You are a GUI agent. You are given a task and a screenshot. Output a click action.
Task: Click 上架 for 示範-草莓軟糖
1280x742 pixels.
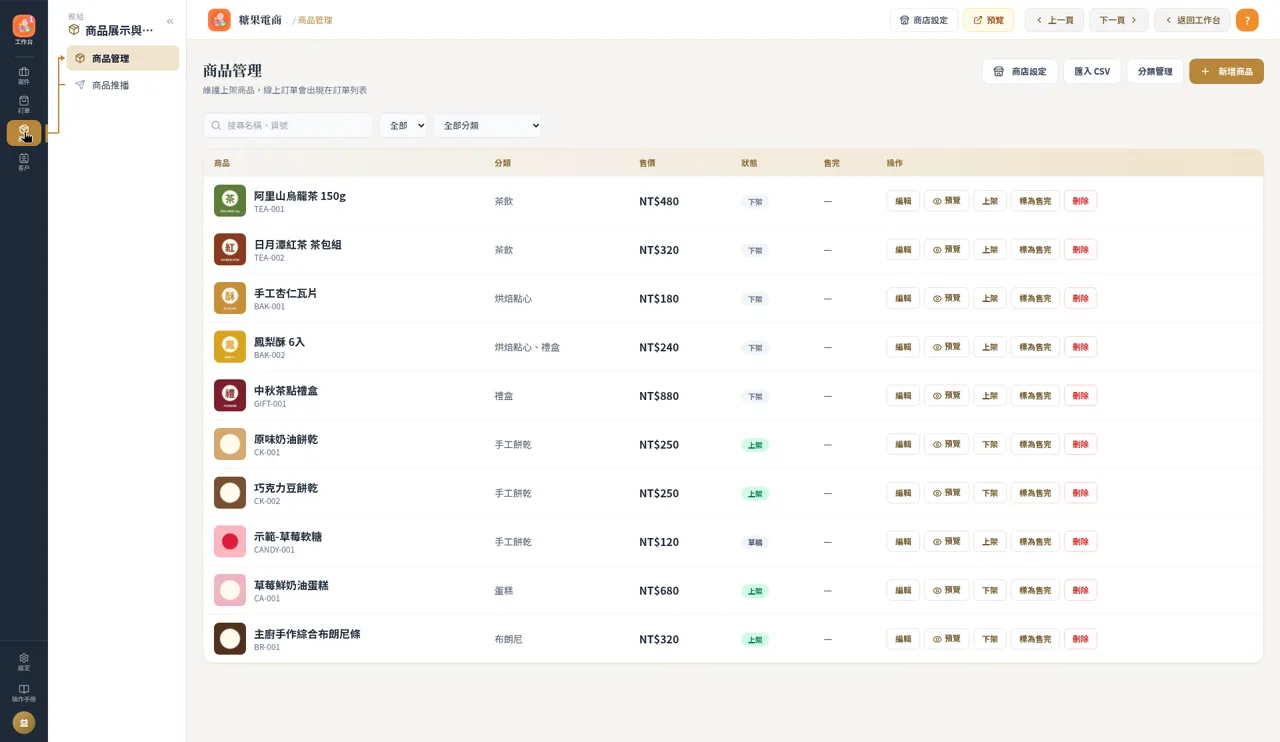[x=990, y=541]
